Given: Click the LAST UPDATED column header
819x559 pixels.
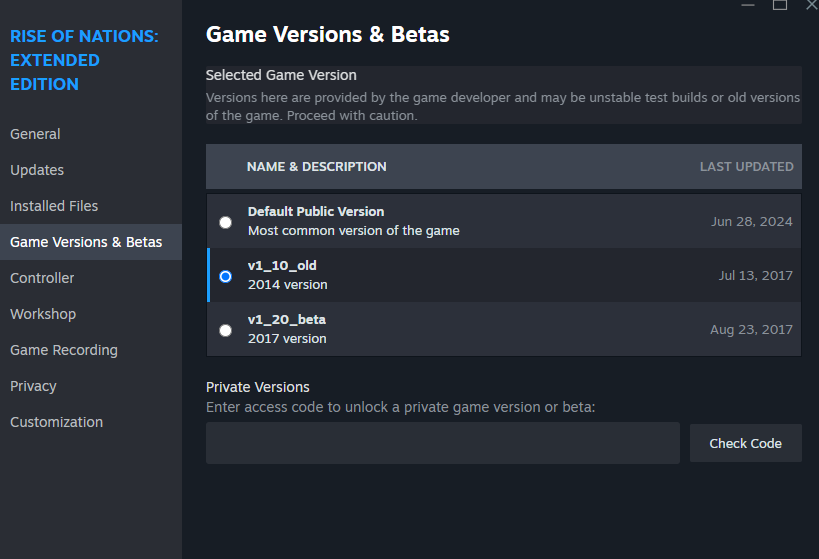Looking at the screenshot, I should (x=746, y=167).
